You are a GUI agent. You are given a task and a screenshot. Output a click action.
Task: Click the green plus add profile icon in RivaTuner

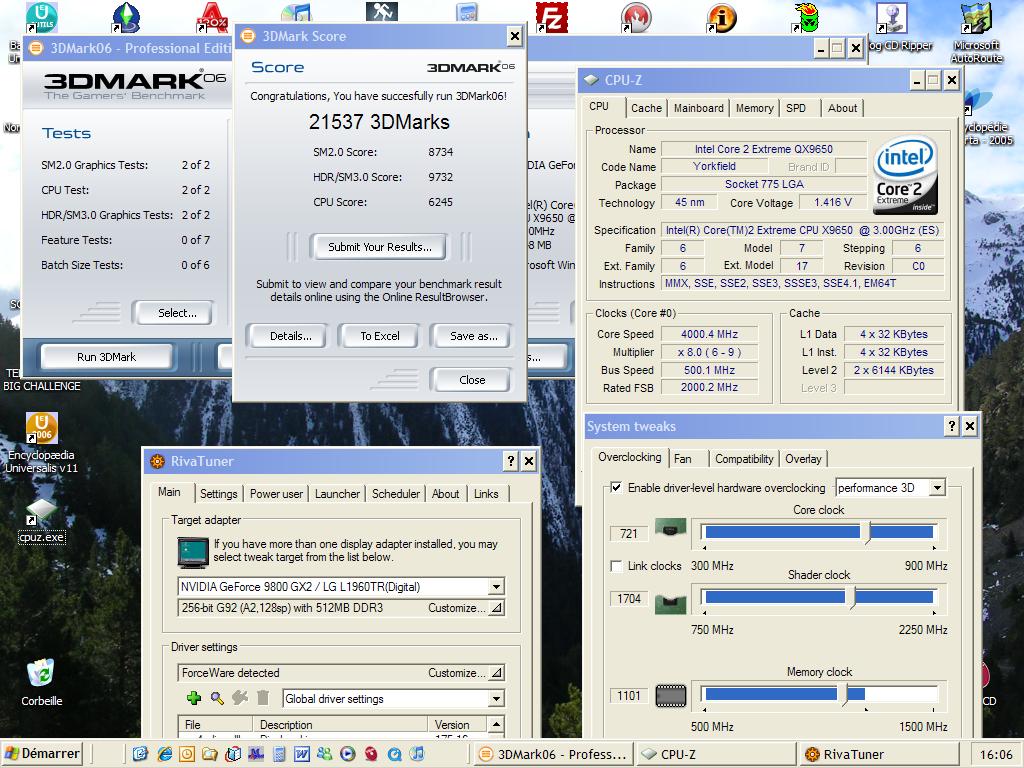point(194,698)
